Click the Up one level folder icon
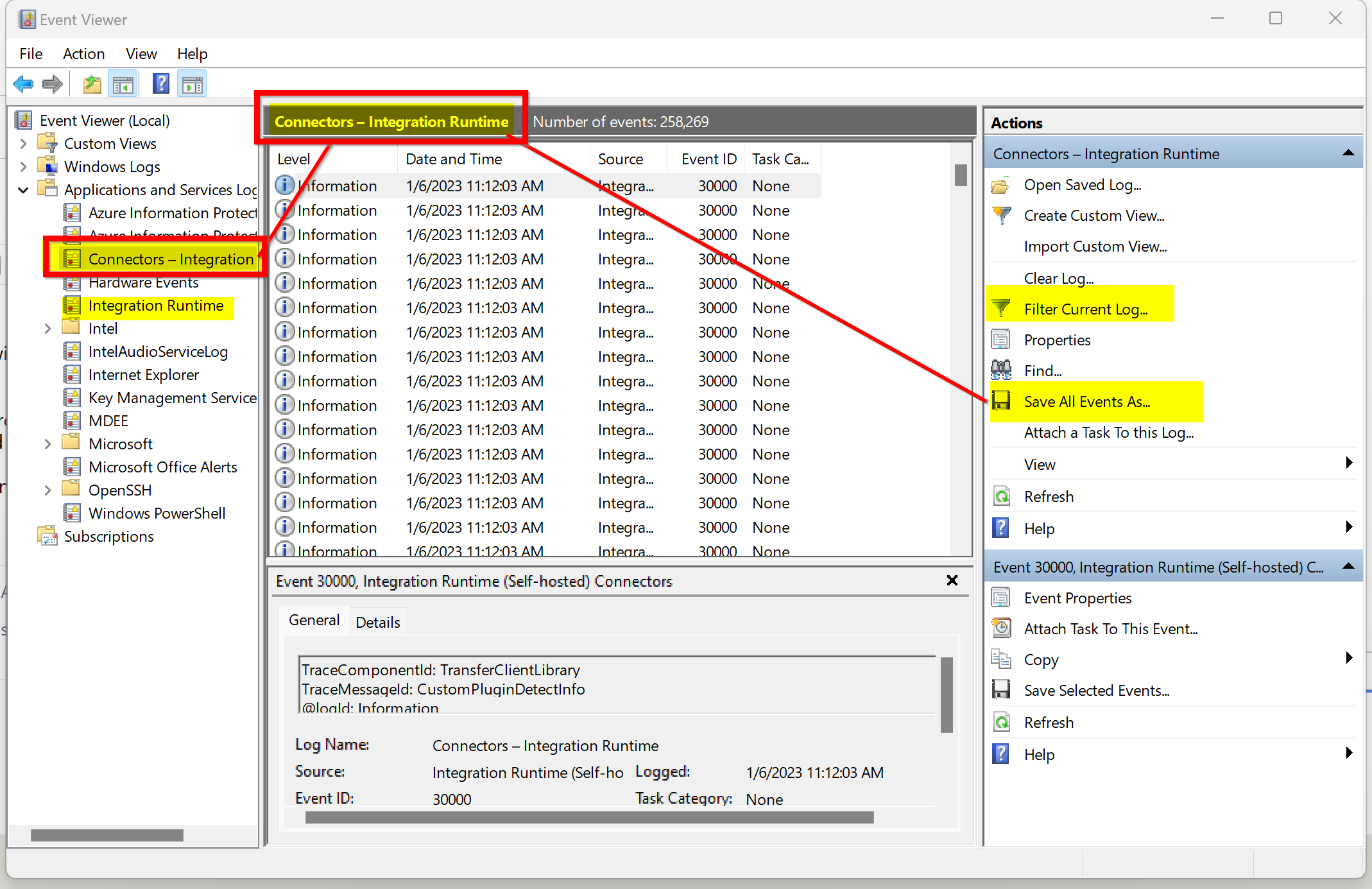Screen dimensions: 1372x889 tap(92, 84)
